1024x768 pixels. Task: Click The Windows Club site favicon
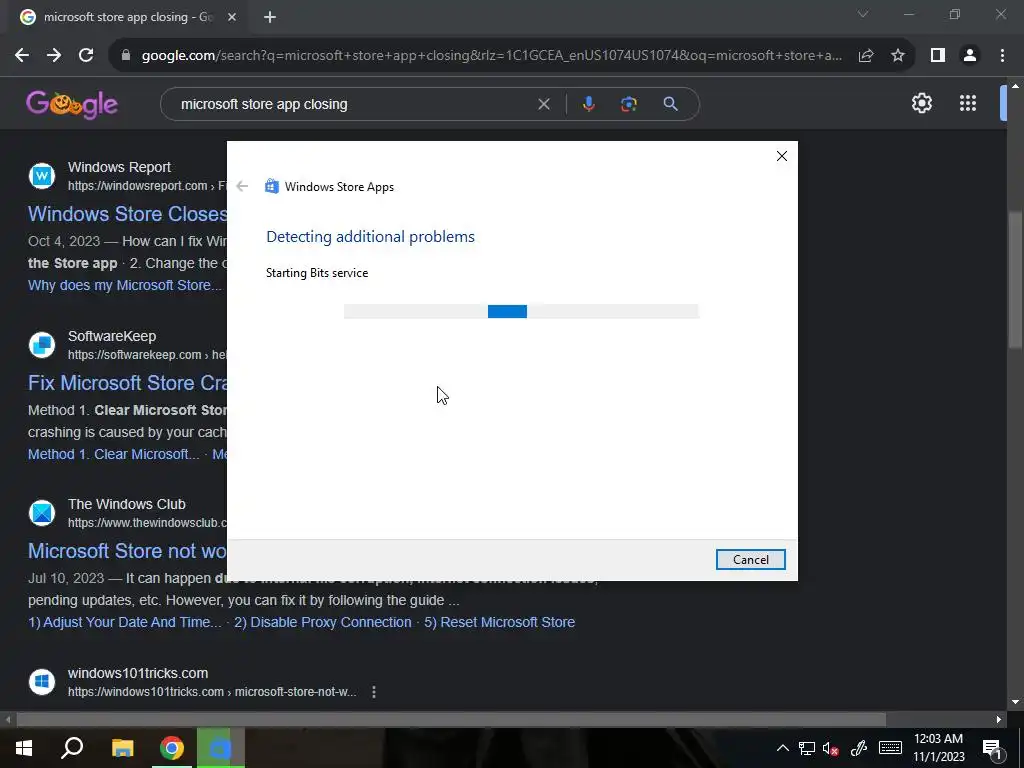click(42, 513)
